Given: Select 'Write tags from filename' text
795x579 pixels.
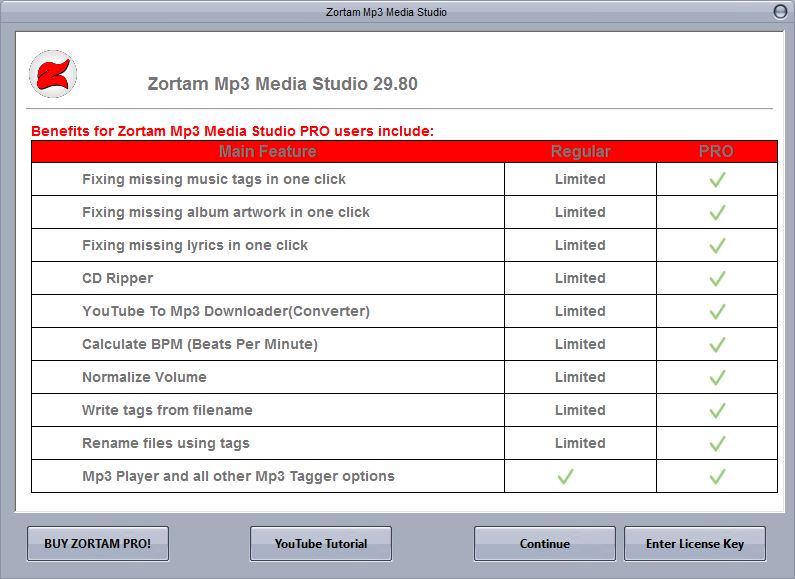Looking at the screenshot, I should (x=167, y=410).
